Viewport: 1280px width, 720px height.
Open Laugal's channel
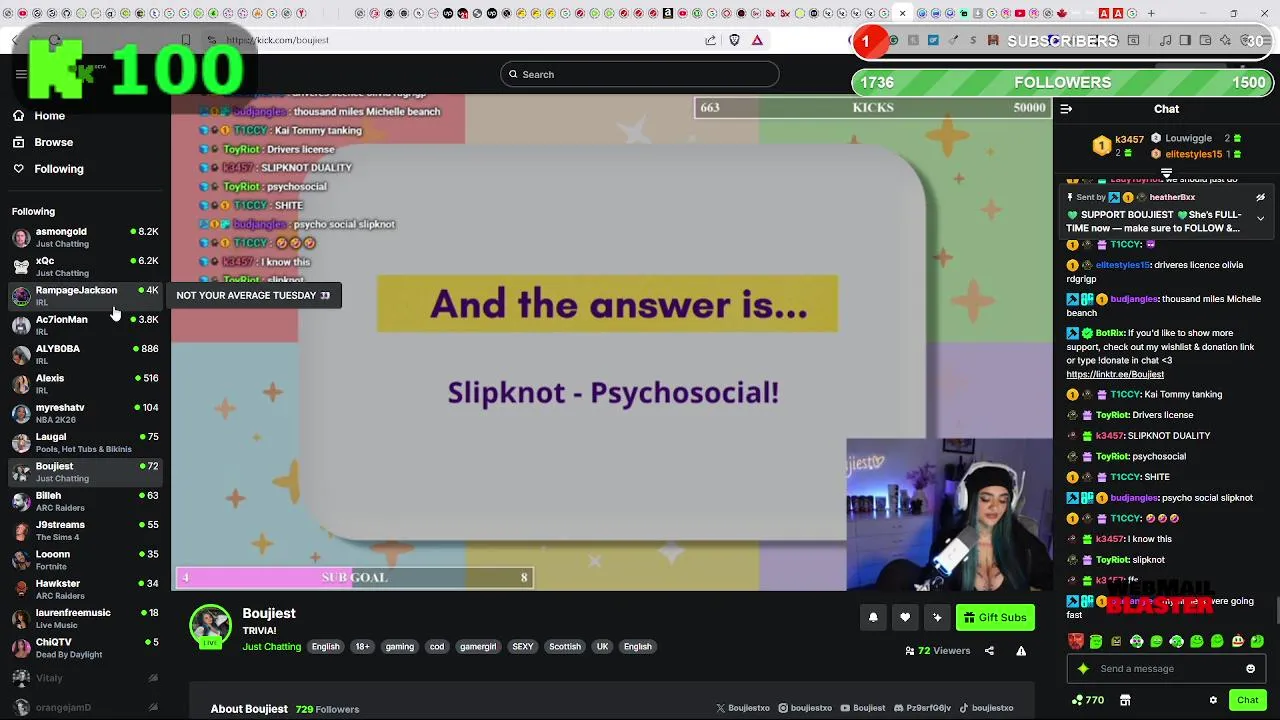click(85, 442)
